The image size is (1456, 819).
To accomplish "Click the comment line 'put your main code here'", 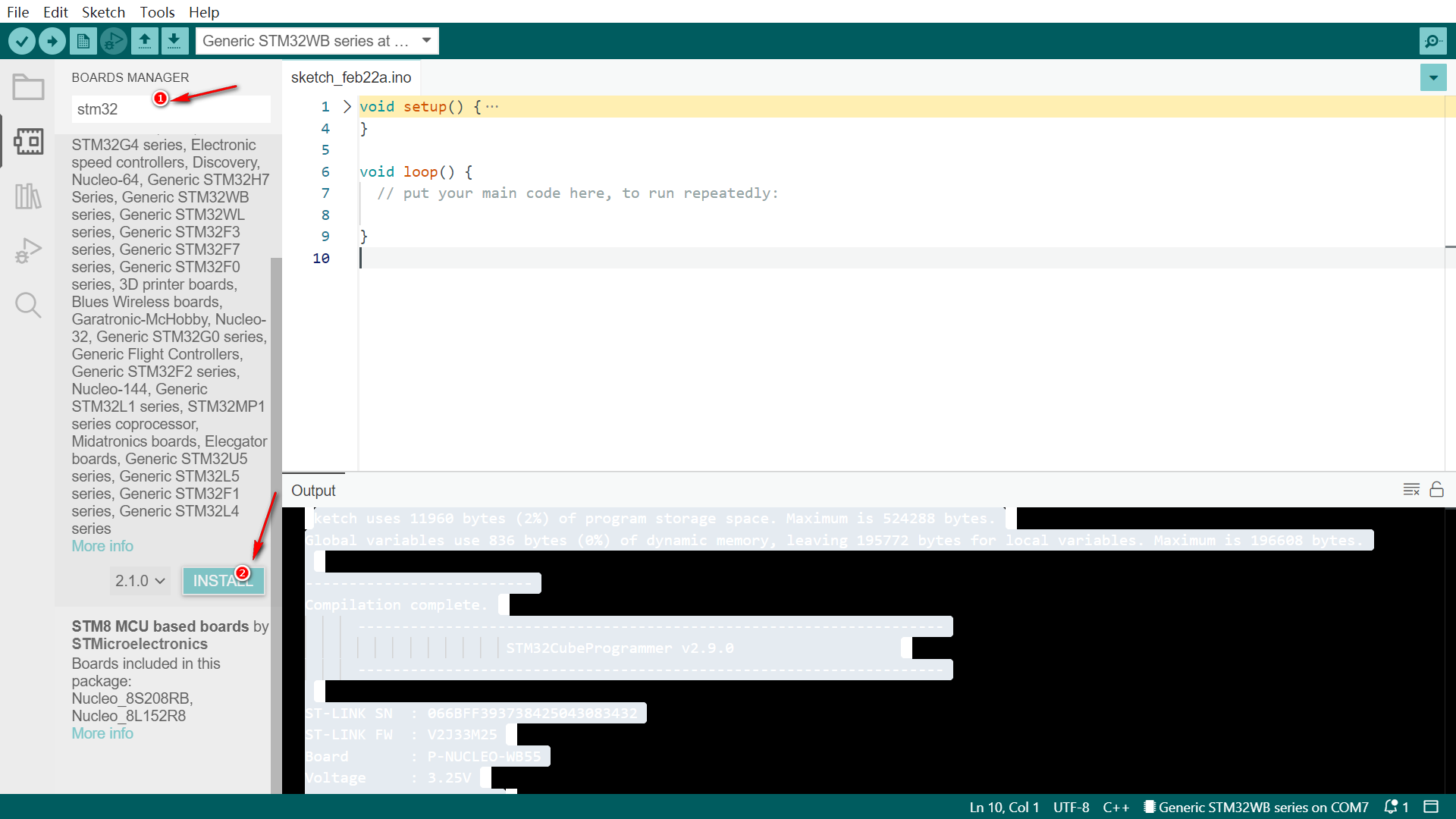I will point(578,193).
